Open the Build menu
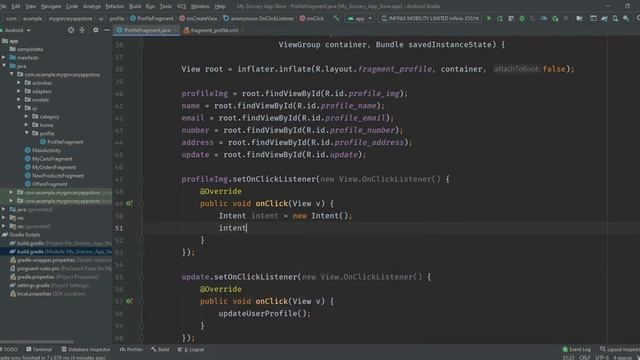 (x=135, y=6)
